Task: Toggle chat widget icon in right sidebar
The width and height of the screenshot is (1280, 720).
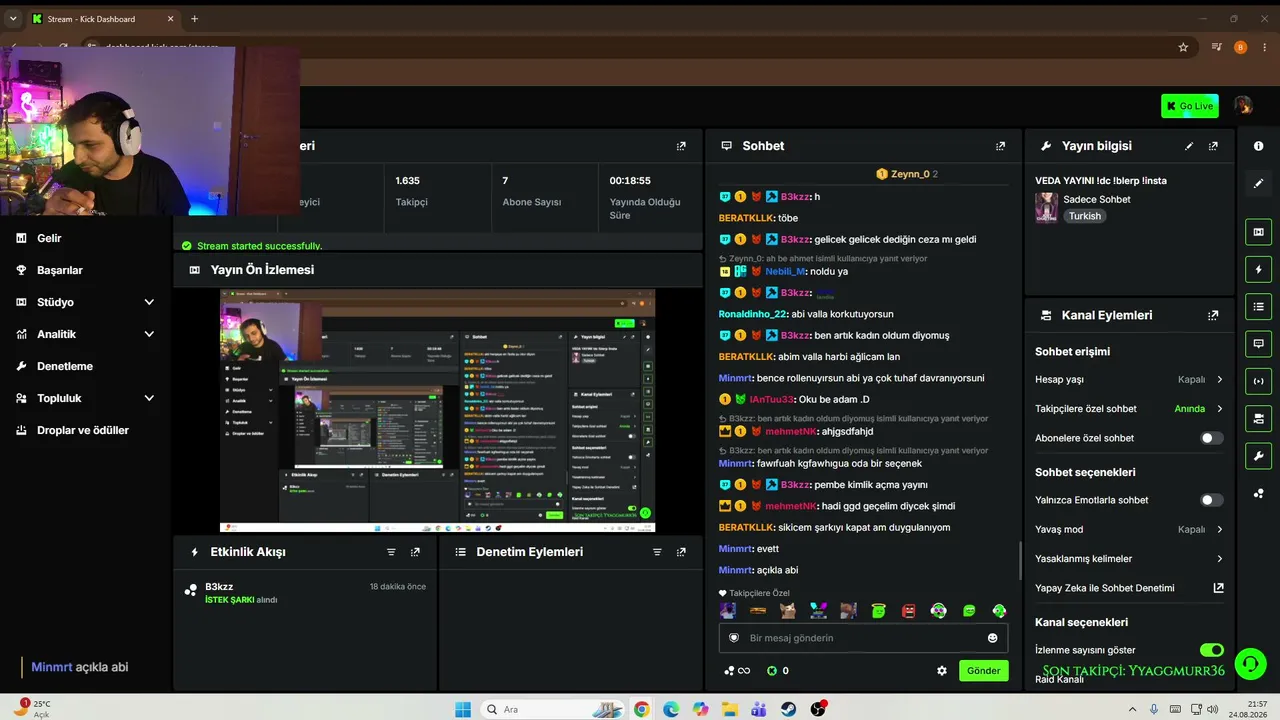Action: click(x=1258, y=343)
